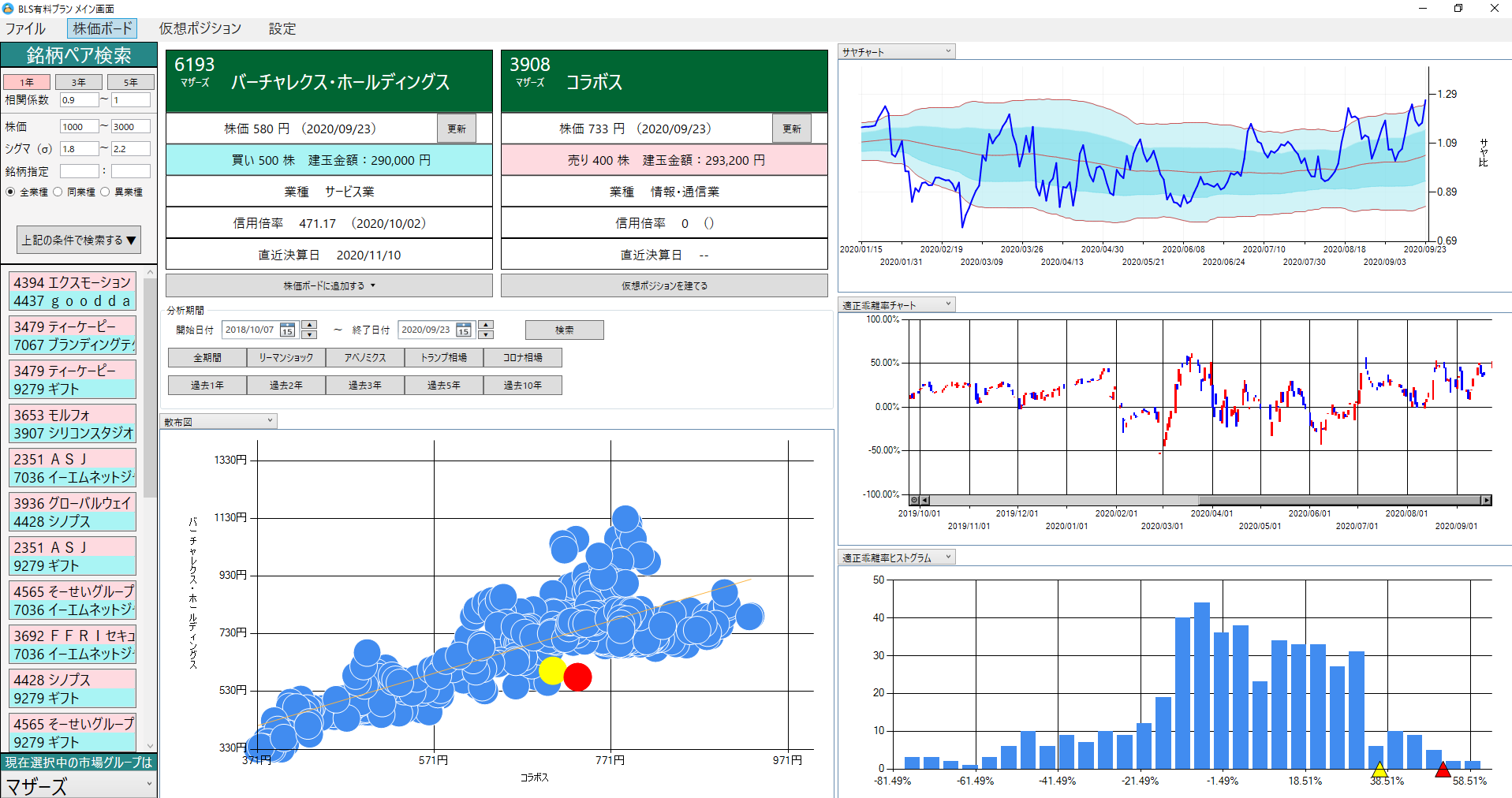
Task: Open the 仮想ポジション menu
Action: click(200, 28)
